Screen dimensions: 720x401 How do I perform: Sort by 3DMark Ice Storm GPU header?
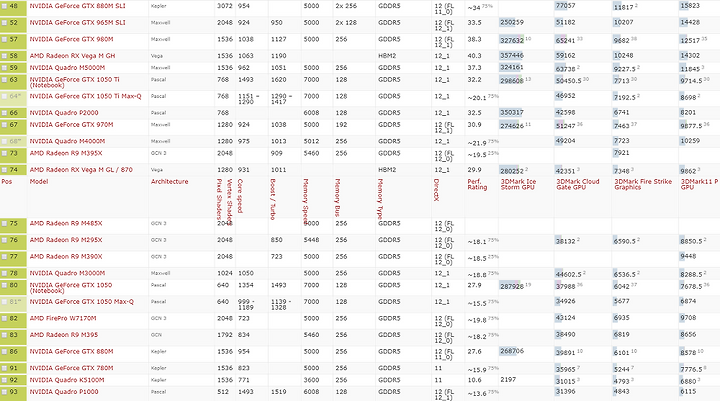tap(518, 184)
